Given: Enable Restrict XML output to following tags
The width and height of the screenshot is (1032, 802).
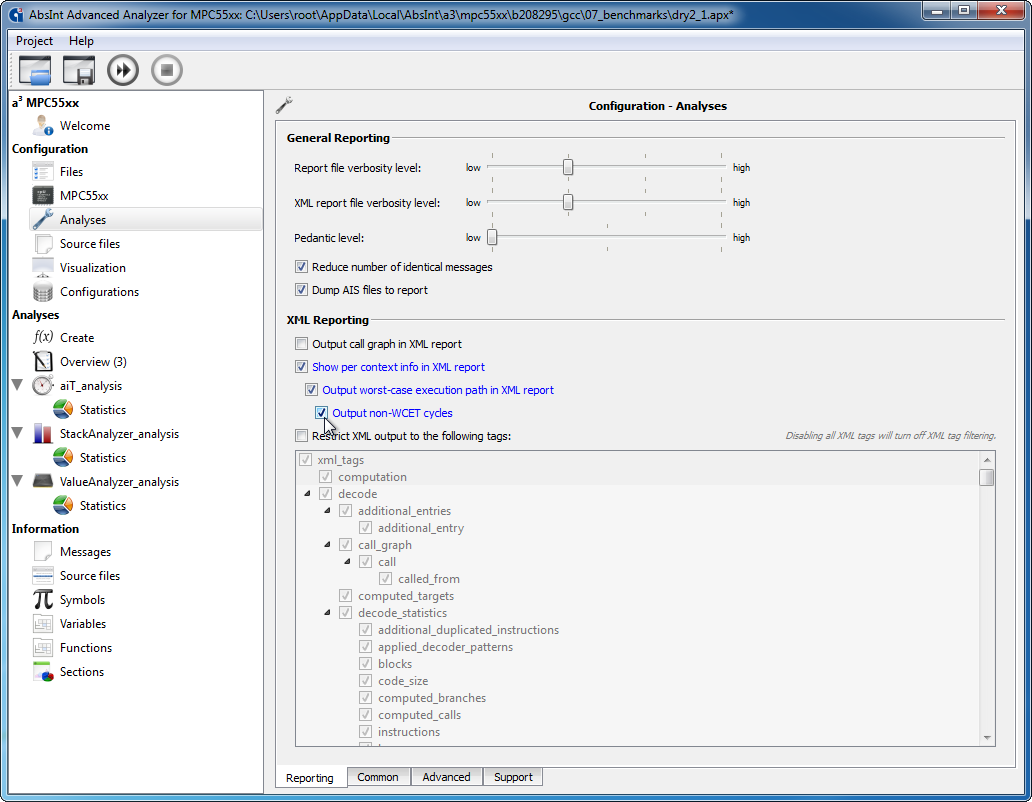Looking at the screenshot, I should (301, 436).
